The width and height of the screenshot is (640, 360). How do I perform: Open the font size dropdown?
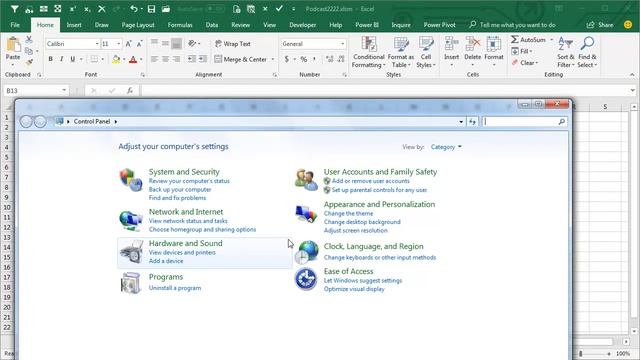point(119,44)
